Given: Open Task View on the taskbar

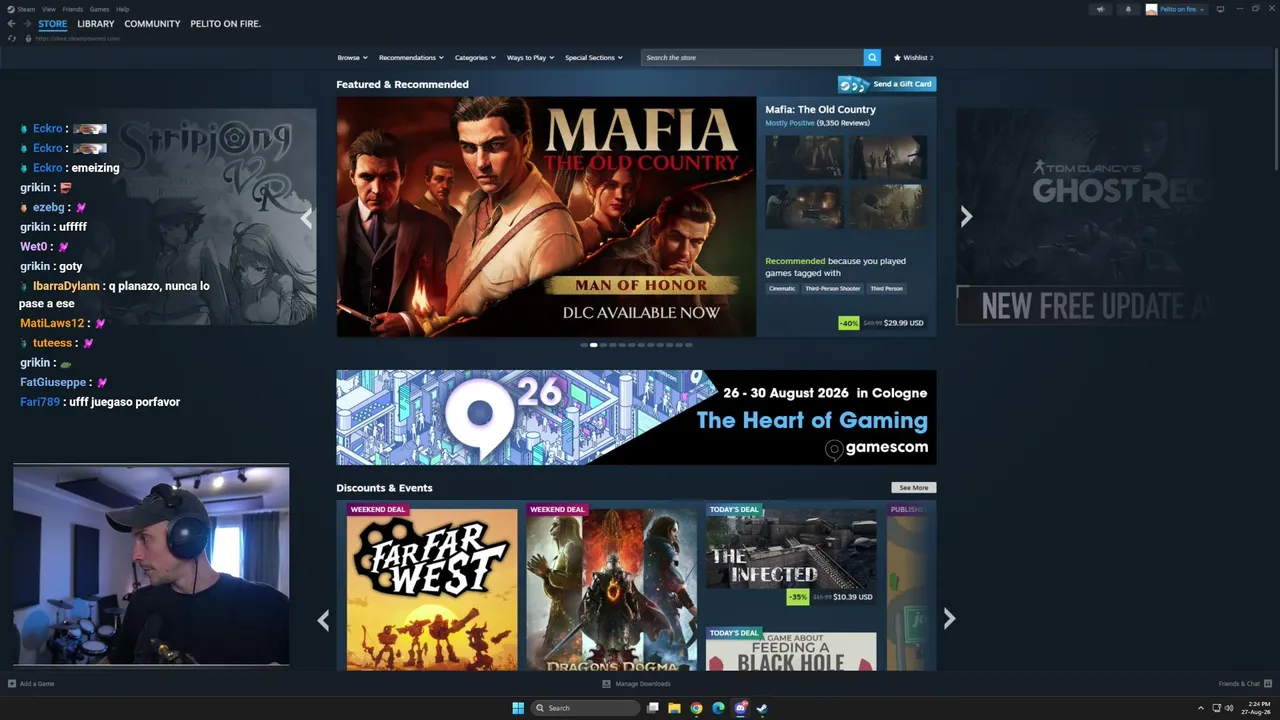Looking at the screenshot, I should point(653,708).
